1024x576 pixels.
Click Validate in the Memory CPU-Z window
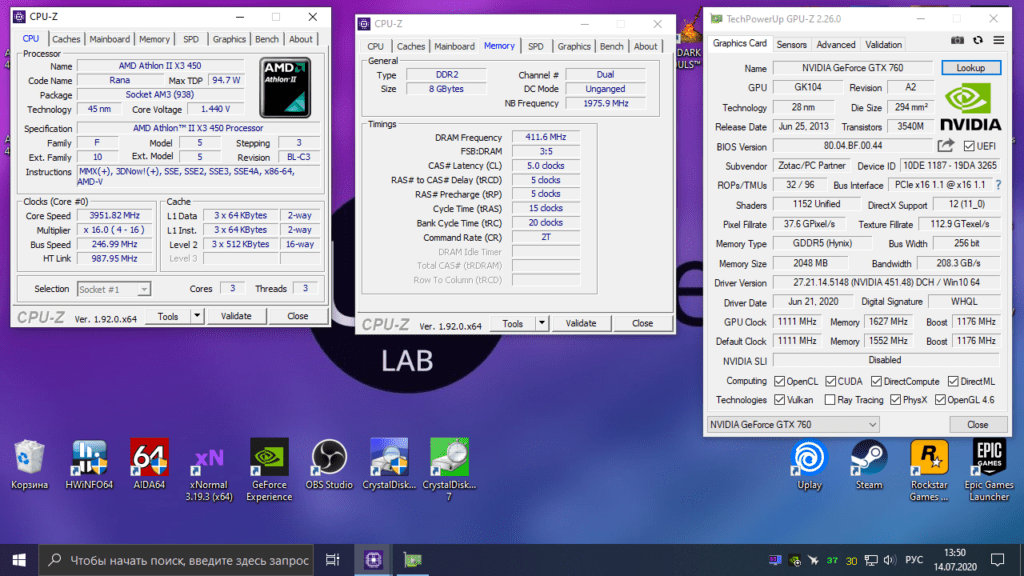pyautogui.click(x=581, y=323)
